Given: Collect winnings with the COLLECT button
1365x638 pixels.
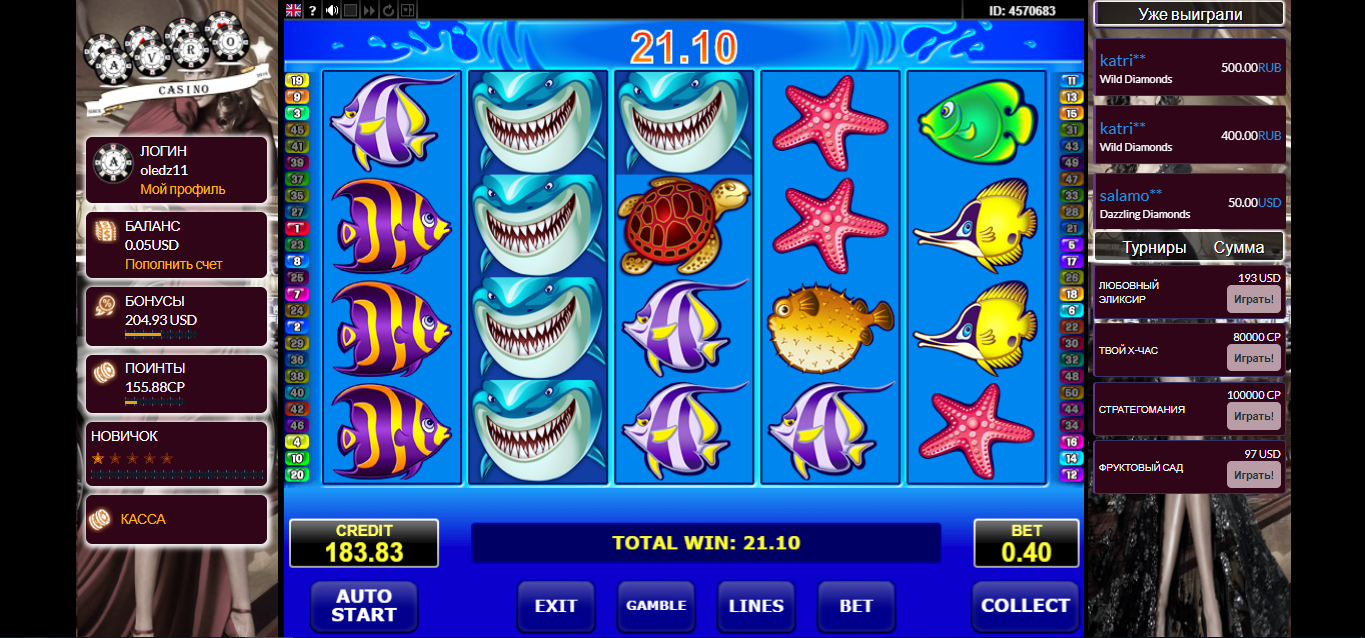Looking at the screenshot, I should pyautogui.click(x=1025, y=606).
